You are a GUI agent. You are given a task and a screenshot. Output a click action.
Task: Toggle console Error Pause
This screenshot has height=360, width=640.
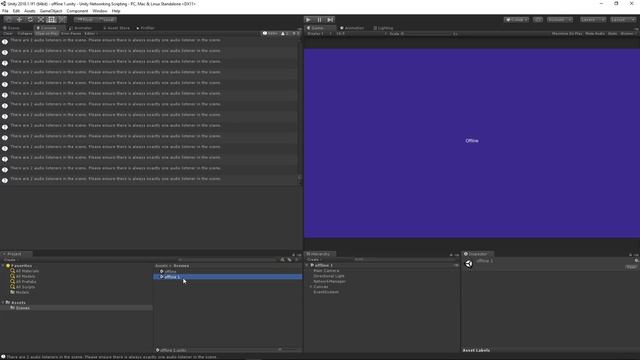[71, 33]
